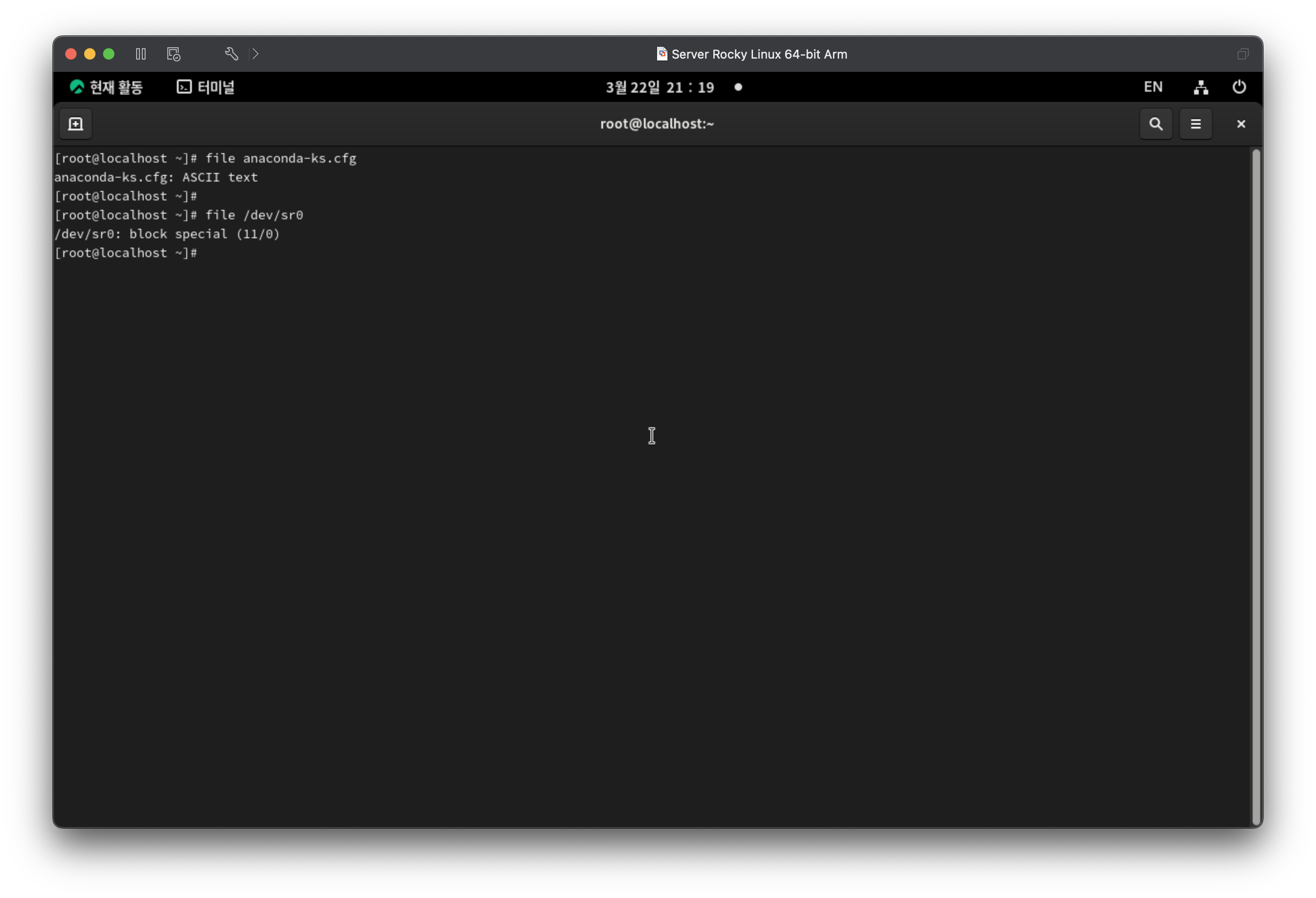Open the terminal hamburger menu
This screenshot has width=1316, height=898.
(1195, 124)
